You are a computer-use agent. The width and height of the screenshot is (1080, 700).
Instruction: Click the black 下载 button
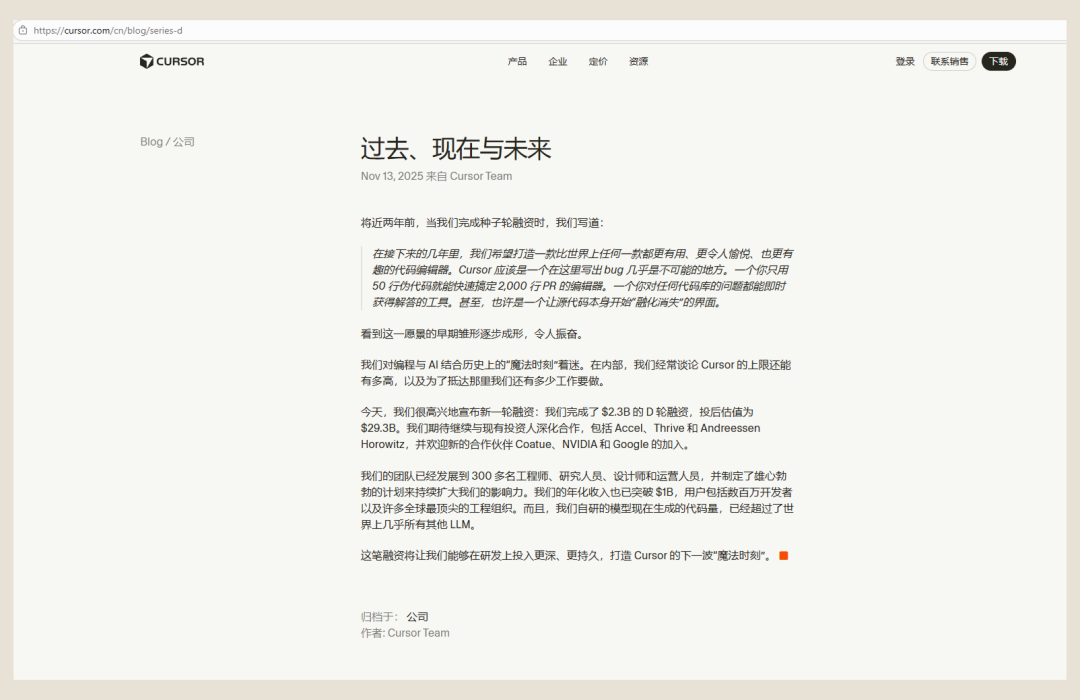(x=998, y=62)
